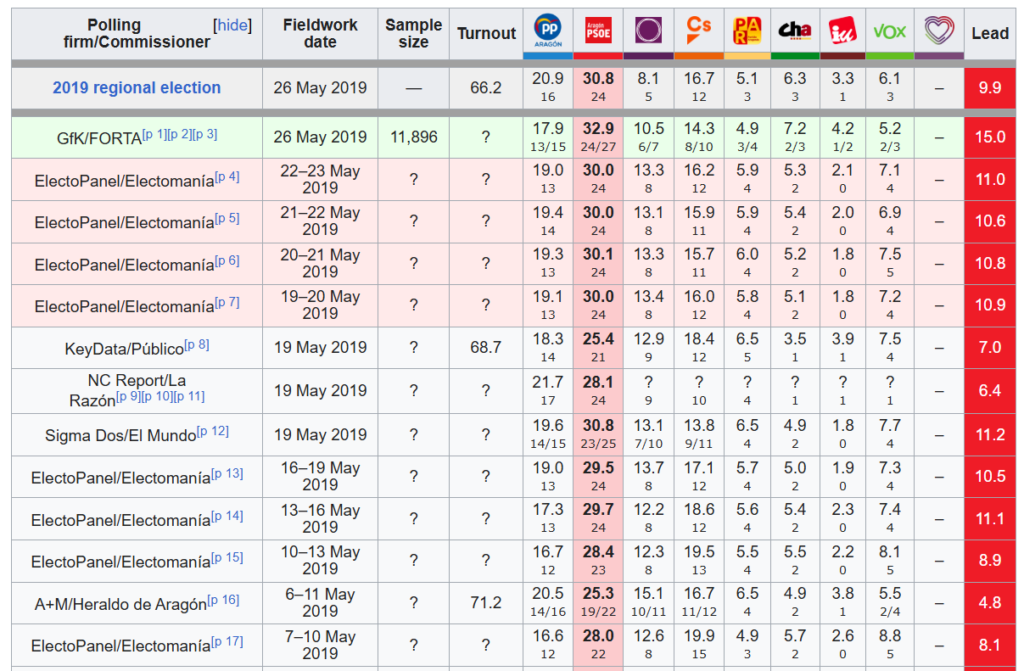The width and height of the screenshot is (1024, 671).
Task: Open reference [p 1] beside GfK/FORTA
Action: coord(154,134)
